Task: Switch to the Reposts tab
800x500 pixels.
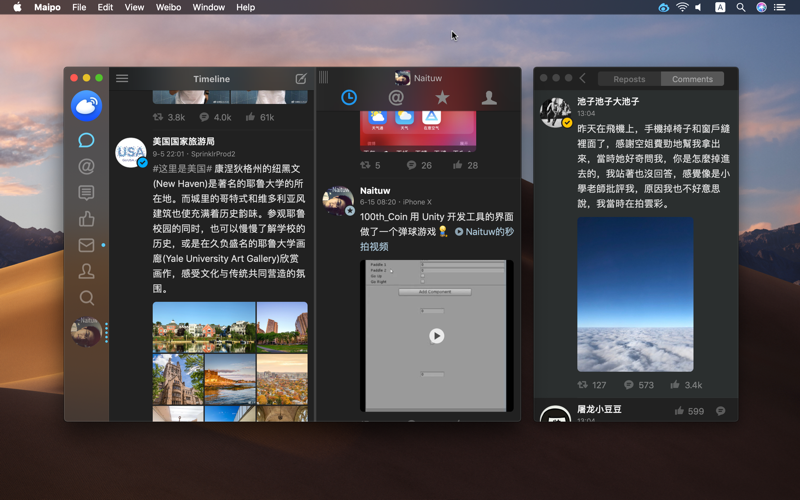Action: (x=629, y=79)
